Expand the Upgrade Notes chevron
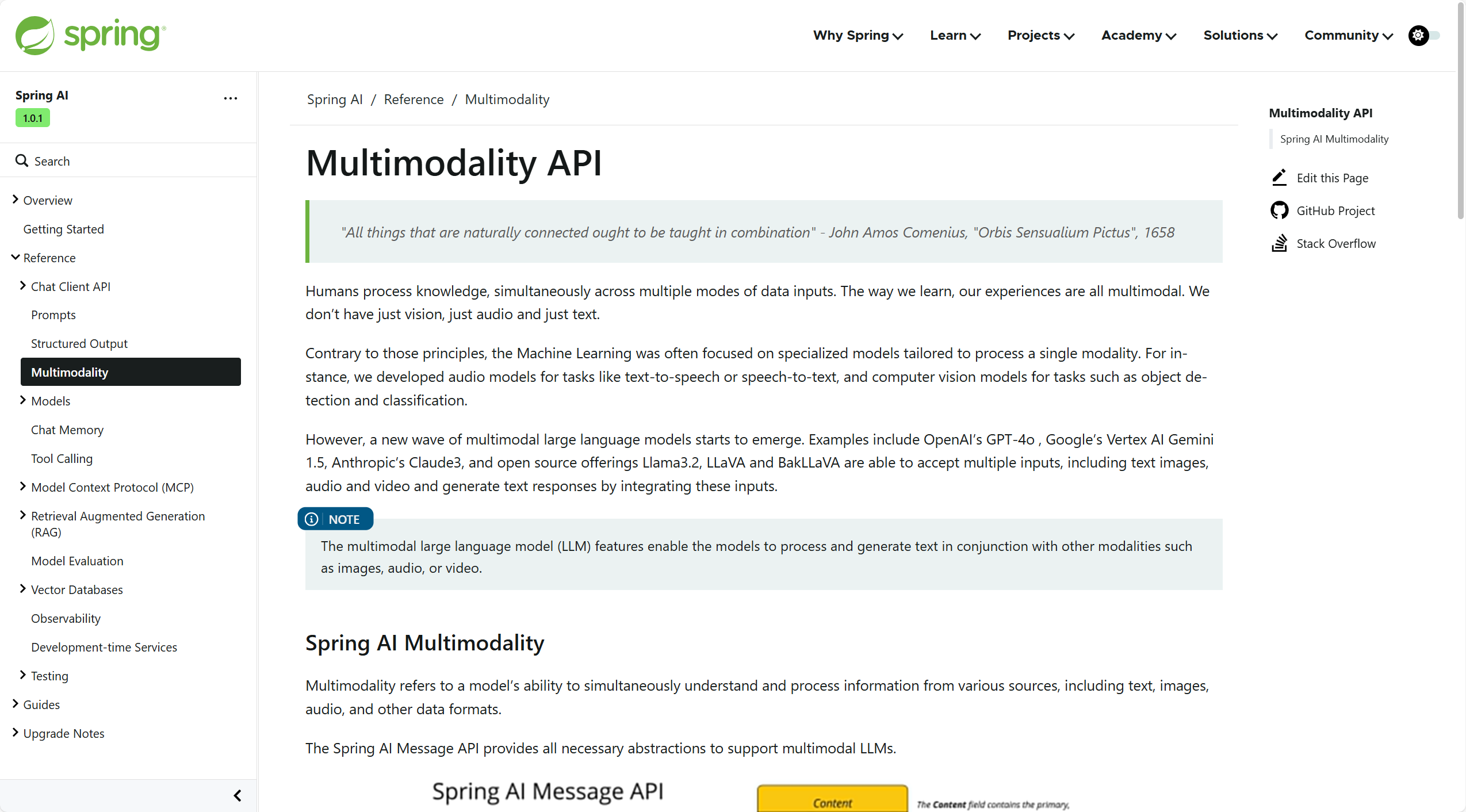1466x812 pixels. [16, 733]
